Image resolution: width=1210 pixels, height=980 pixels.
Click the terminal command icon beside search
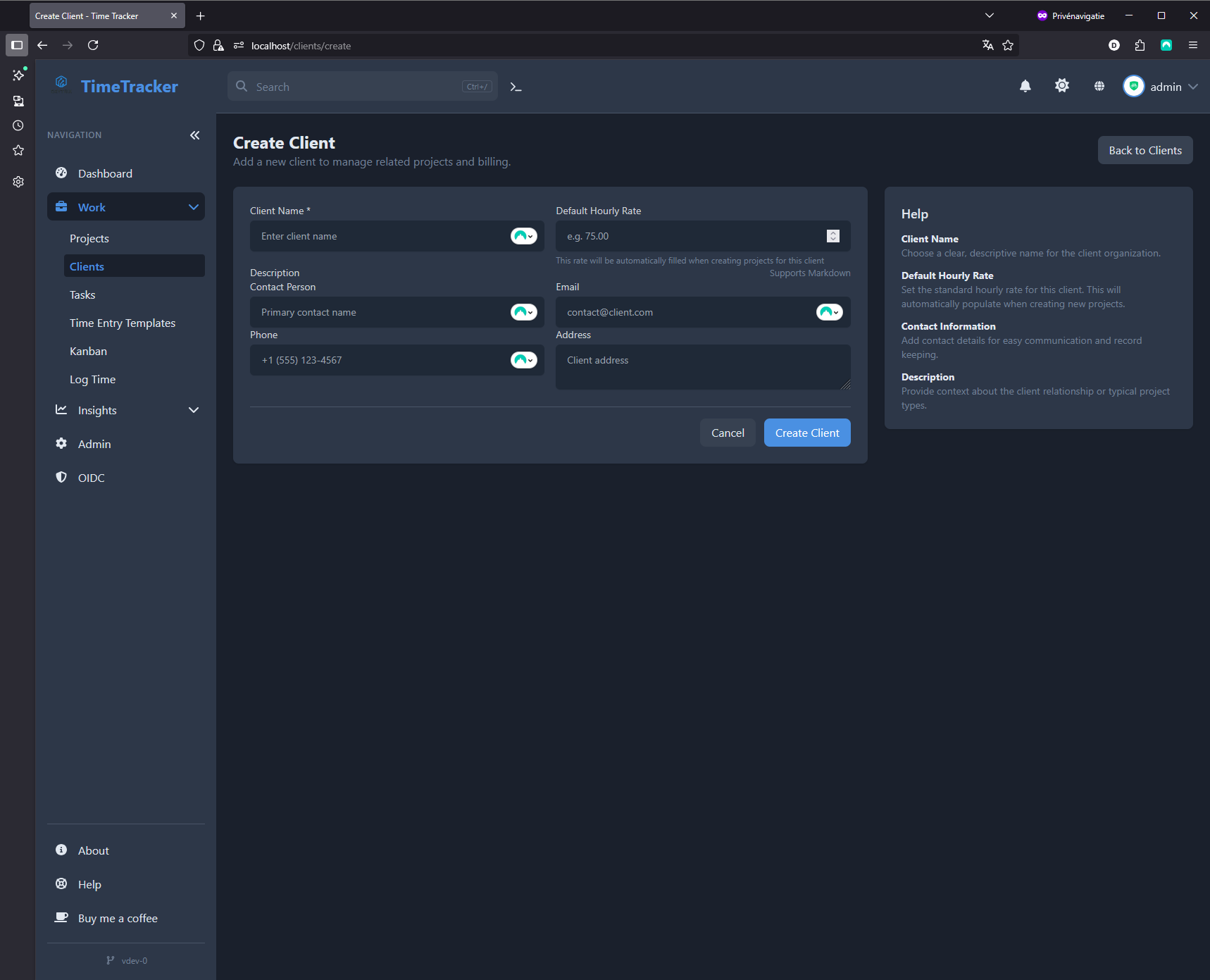(515, 86)
